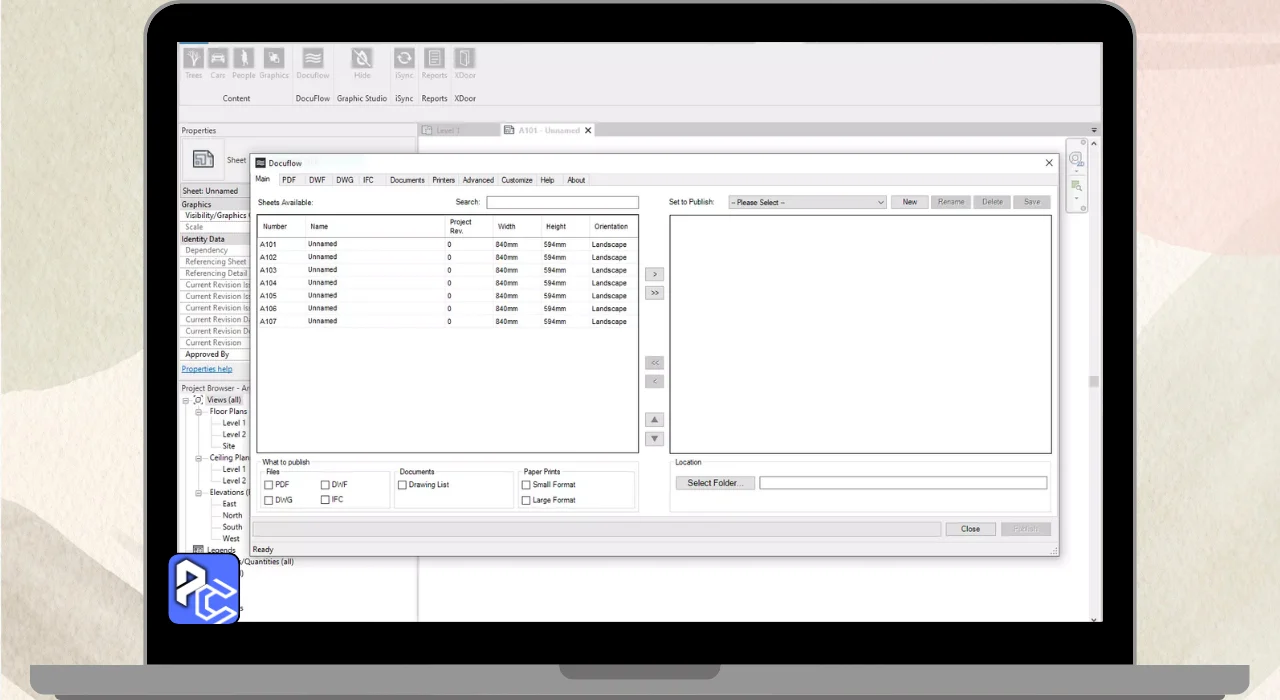Viewport: 1280px width, 700px height.
Task: Click the Location folder path field
Action: pyautogui.click(x=903, y=483)
